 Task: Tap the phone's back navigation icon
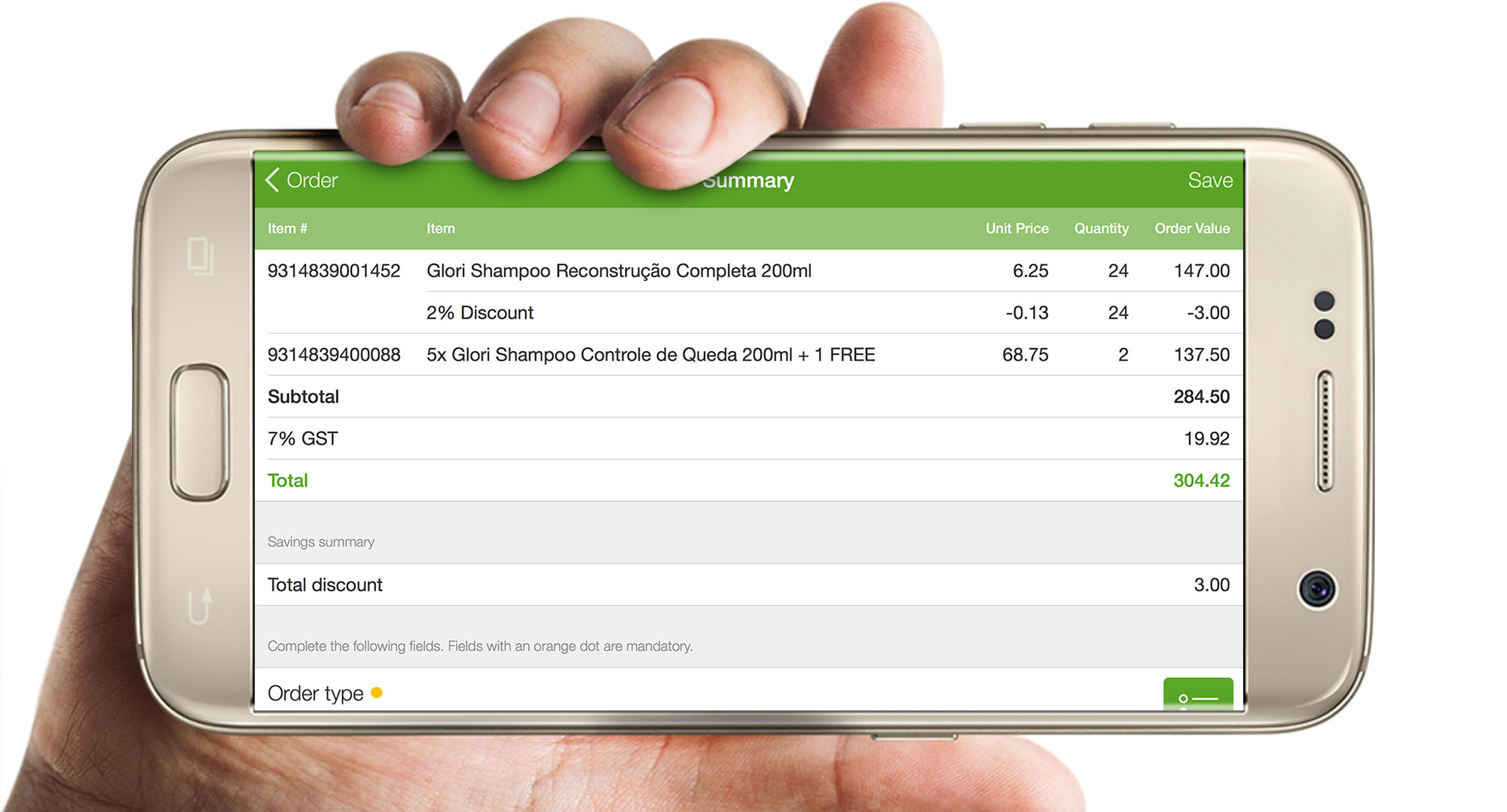pyautogui.click(x=200, y=606)
